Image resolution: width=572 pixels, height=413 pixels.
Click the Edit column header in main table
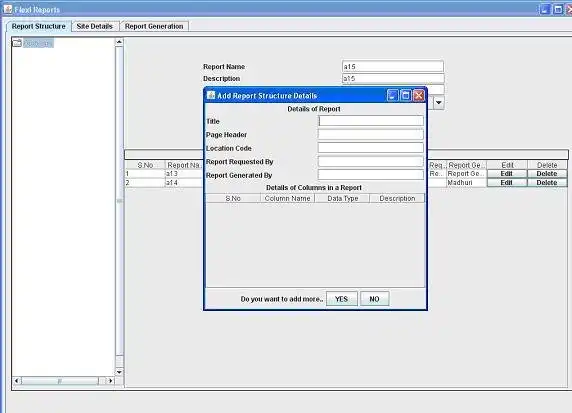tap(507, 165)
